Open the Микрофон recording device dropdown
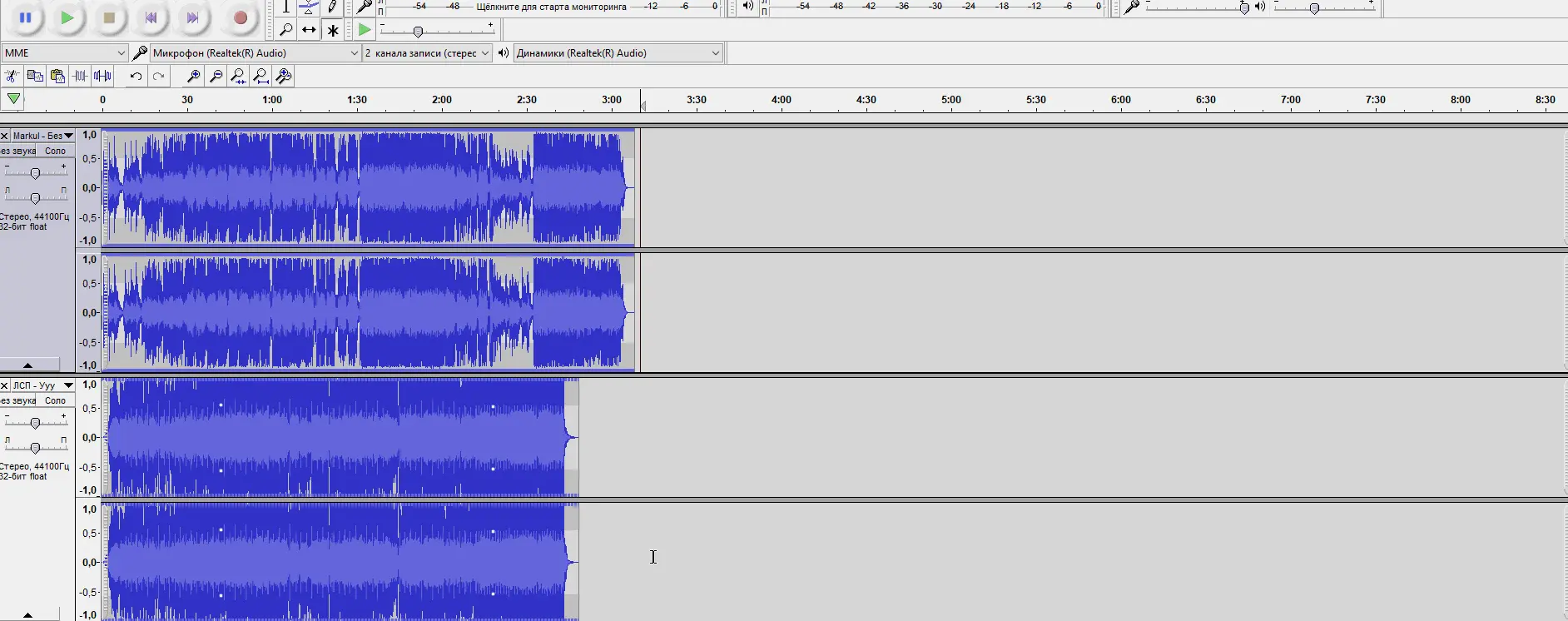The height and width of the screenshot is (621, 1568). pos(256,53)
